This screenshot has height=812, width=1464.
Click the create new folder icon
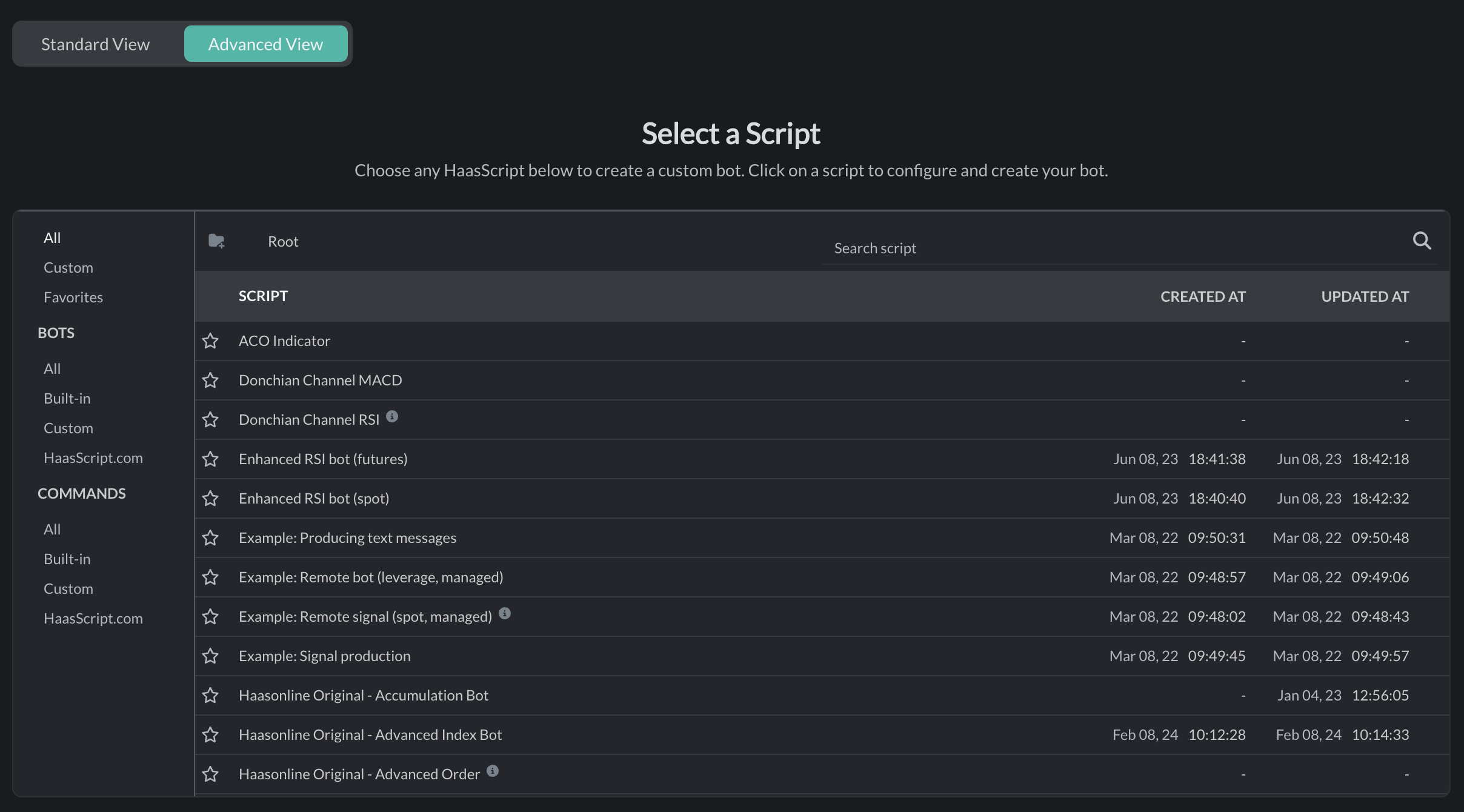coord(216,241)
